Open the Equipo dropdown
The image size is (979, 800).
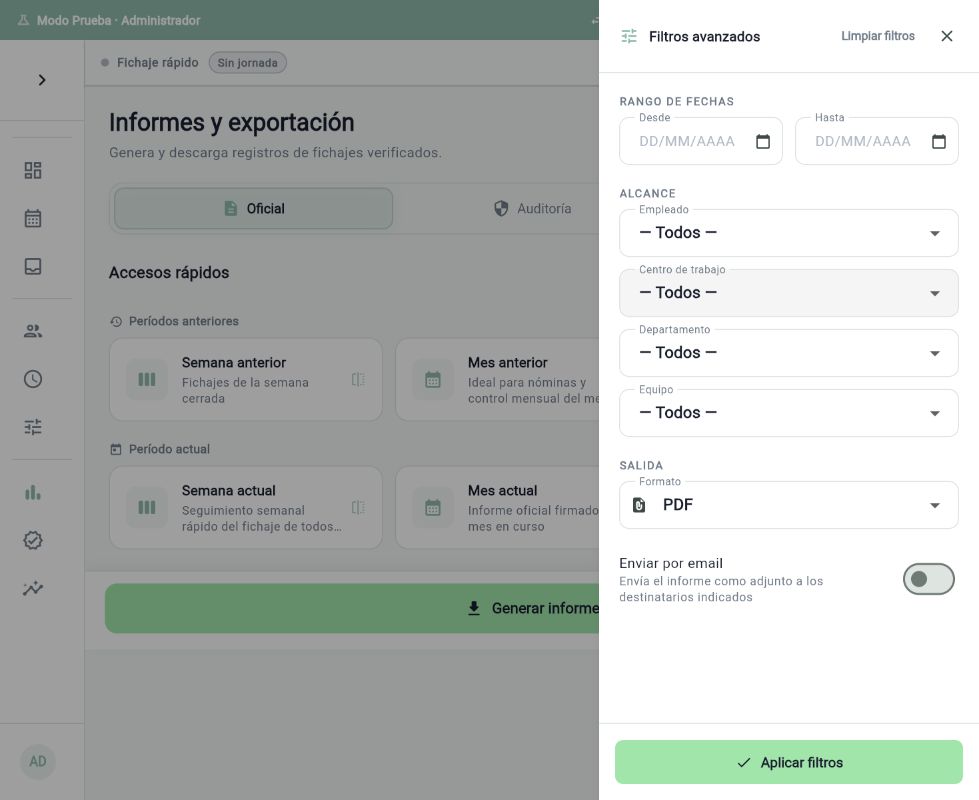pyautogui.click(x=789, y=413)
